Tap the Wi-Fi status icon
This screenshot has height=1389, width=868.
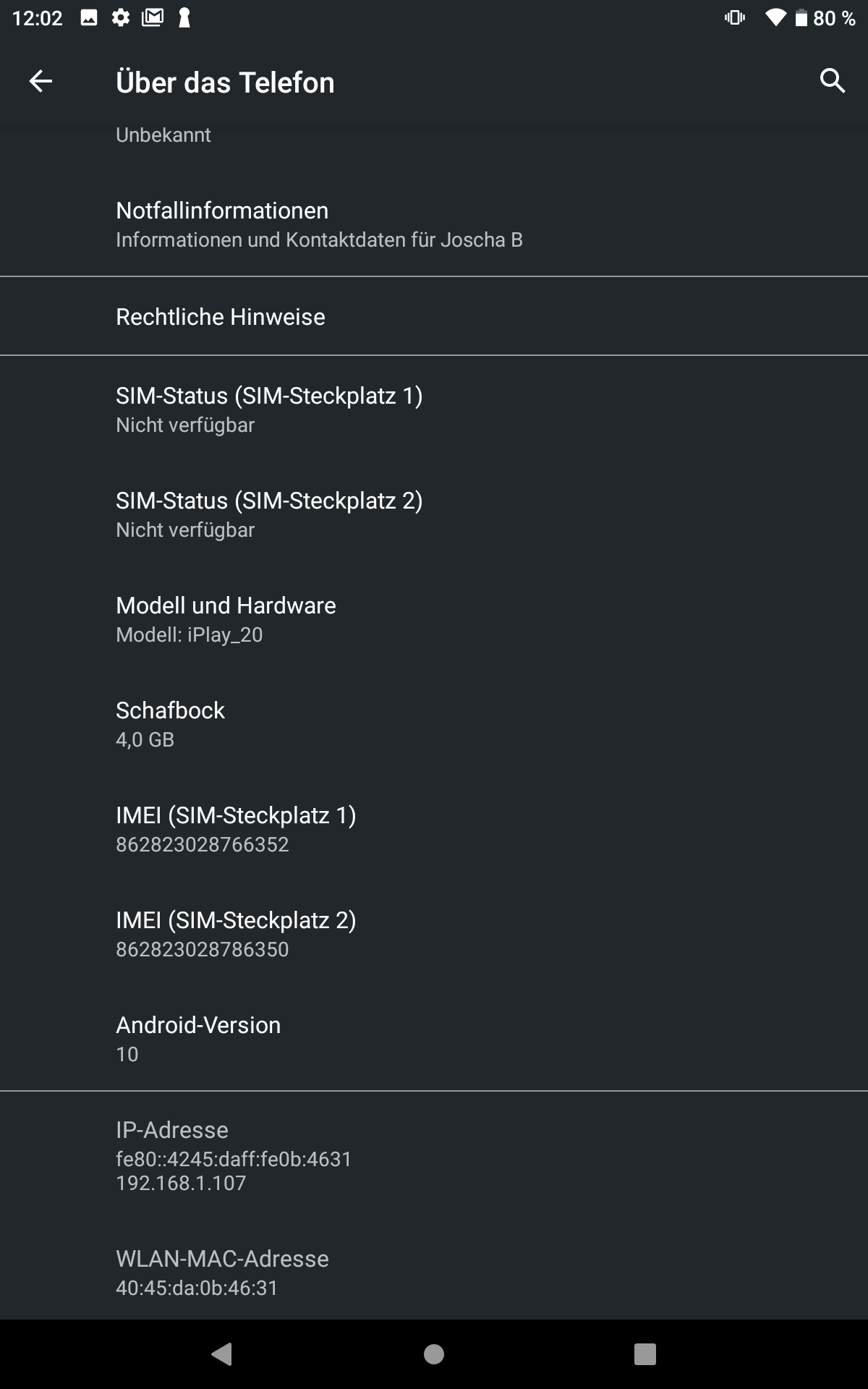pyautogui.click(x=775, y=18)
